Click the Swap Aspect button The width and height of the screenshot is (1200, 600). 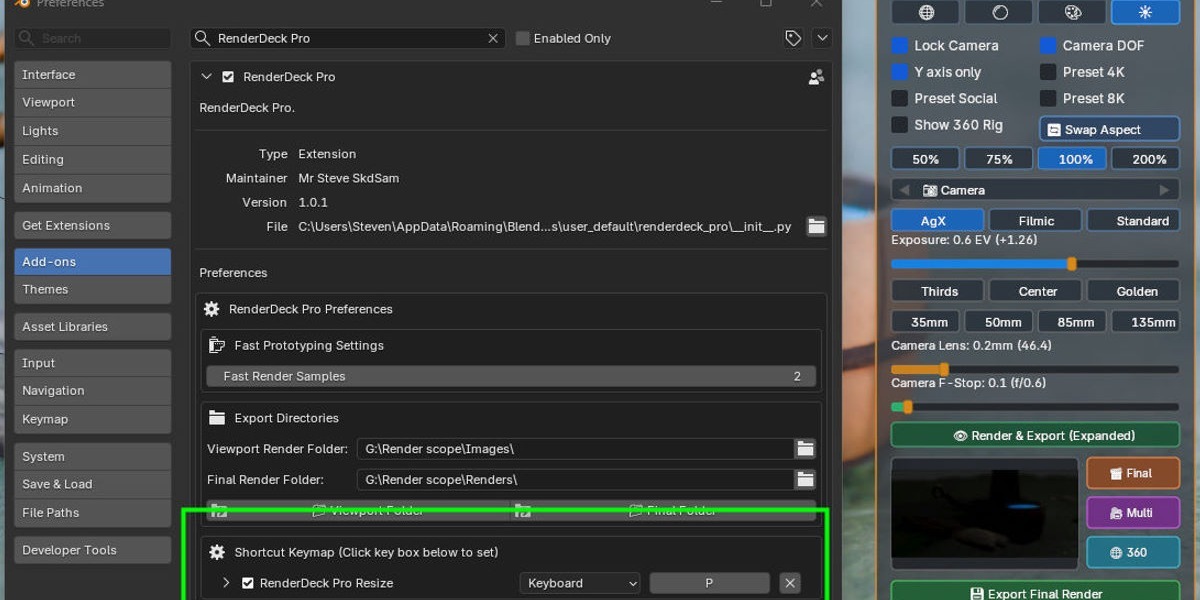(x=1110, y=130)
